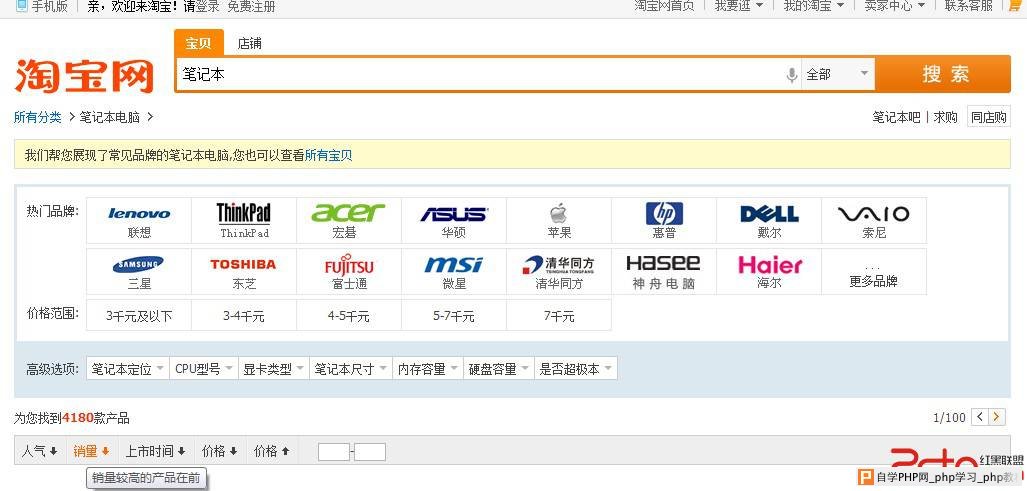This screenshot has height=491, width=1027.
Task: Select the Samsung 三星 brand logo
Action: (x=138, y=264)
